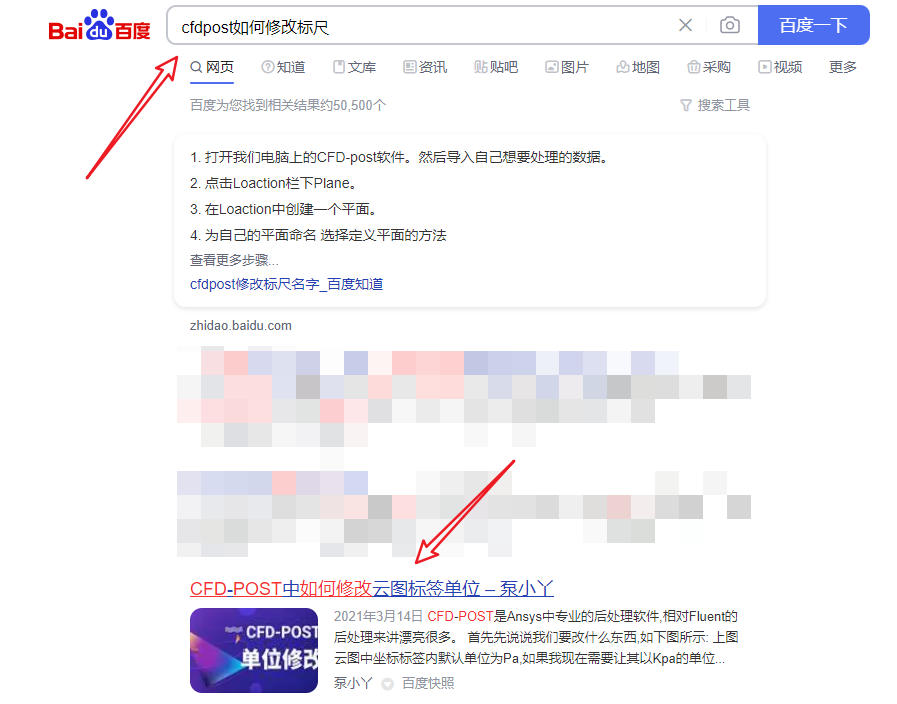Click the magnifier icon on the 网页 tab
The width and height of the screenshot is (897, 704).
(196, 67)
